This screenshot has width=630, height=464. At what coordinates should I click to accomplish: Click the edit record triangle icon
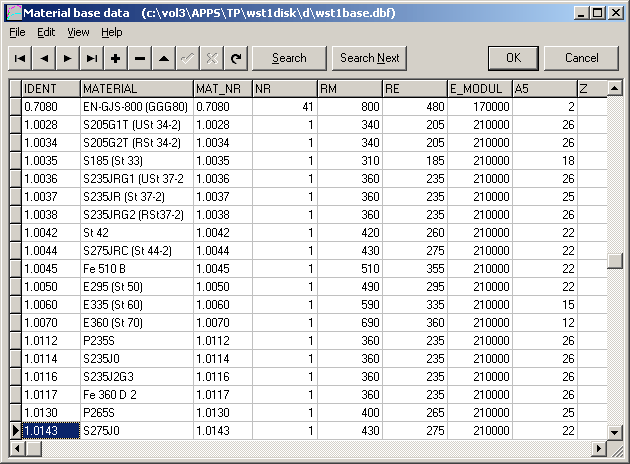coord(164,58)
